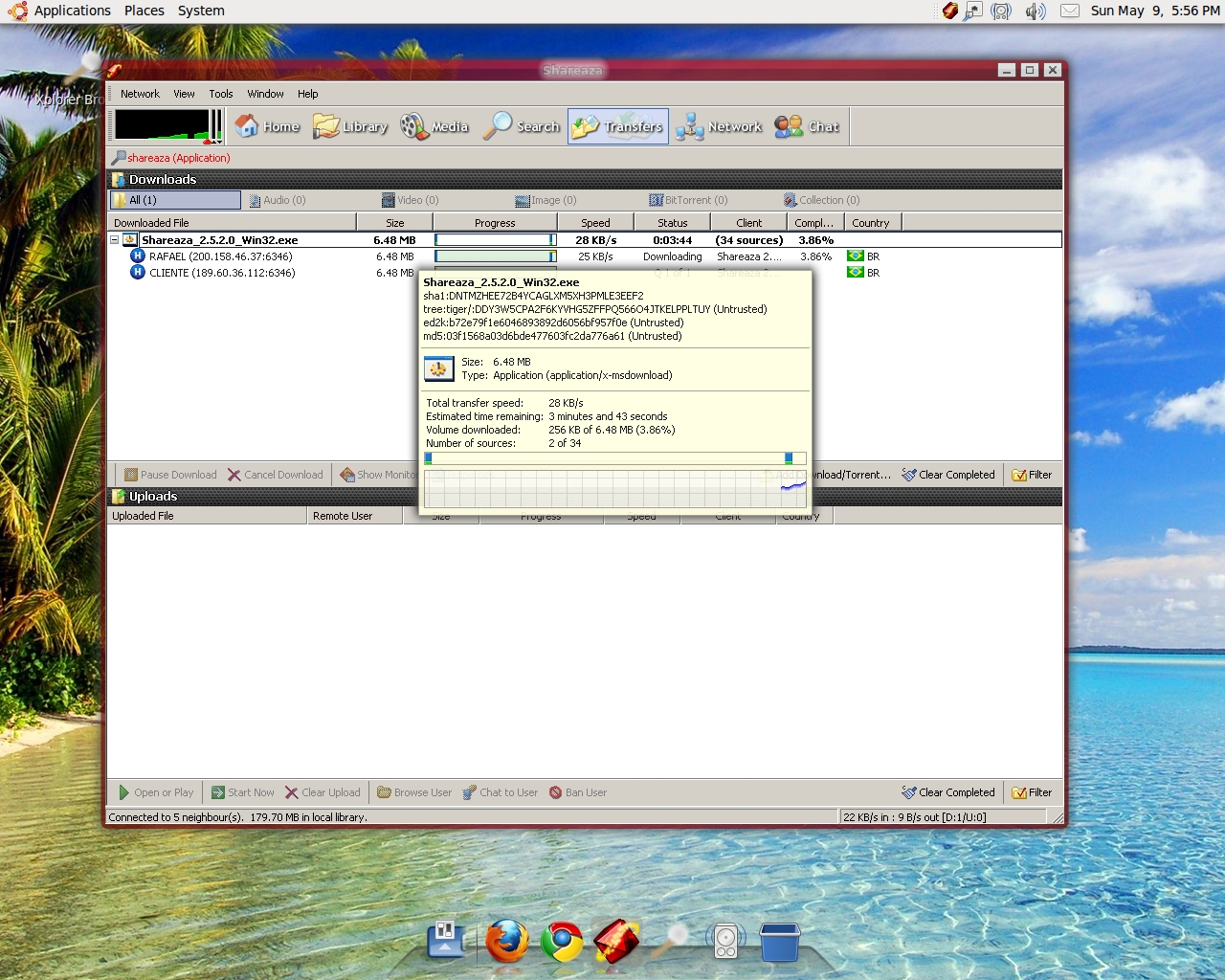Select the Audio (0) downloads tab

278,200
